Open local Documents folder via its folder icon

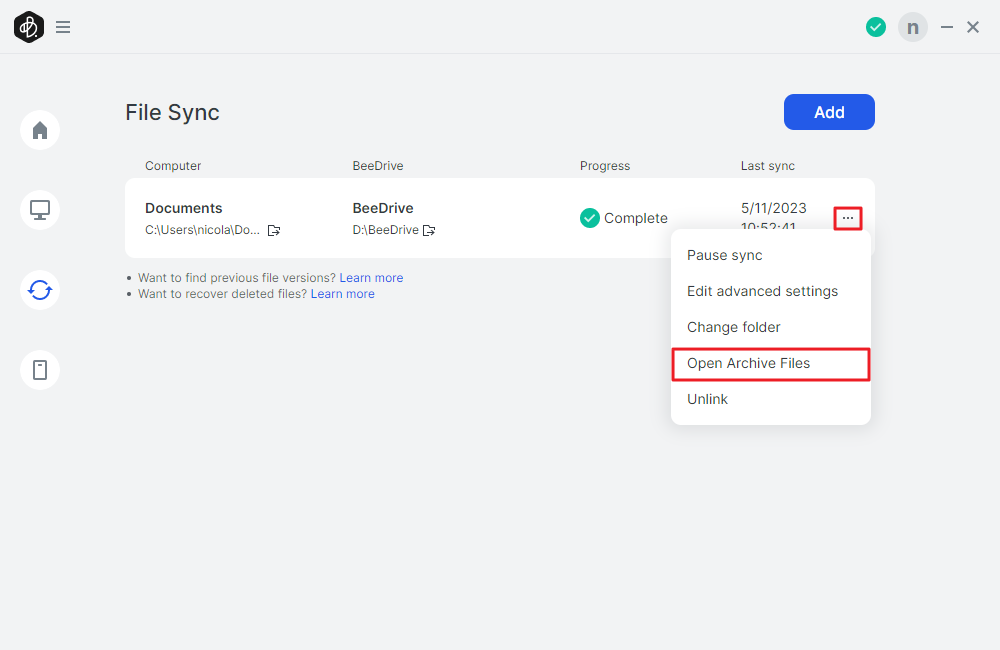tap(274, 230)
